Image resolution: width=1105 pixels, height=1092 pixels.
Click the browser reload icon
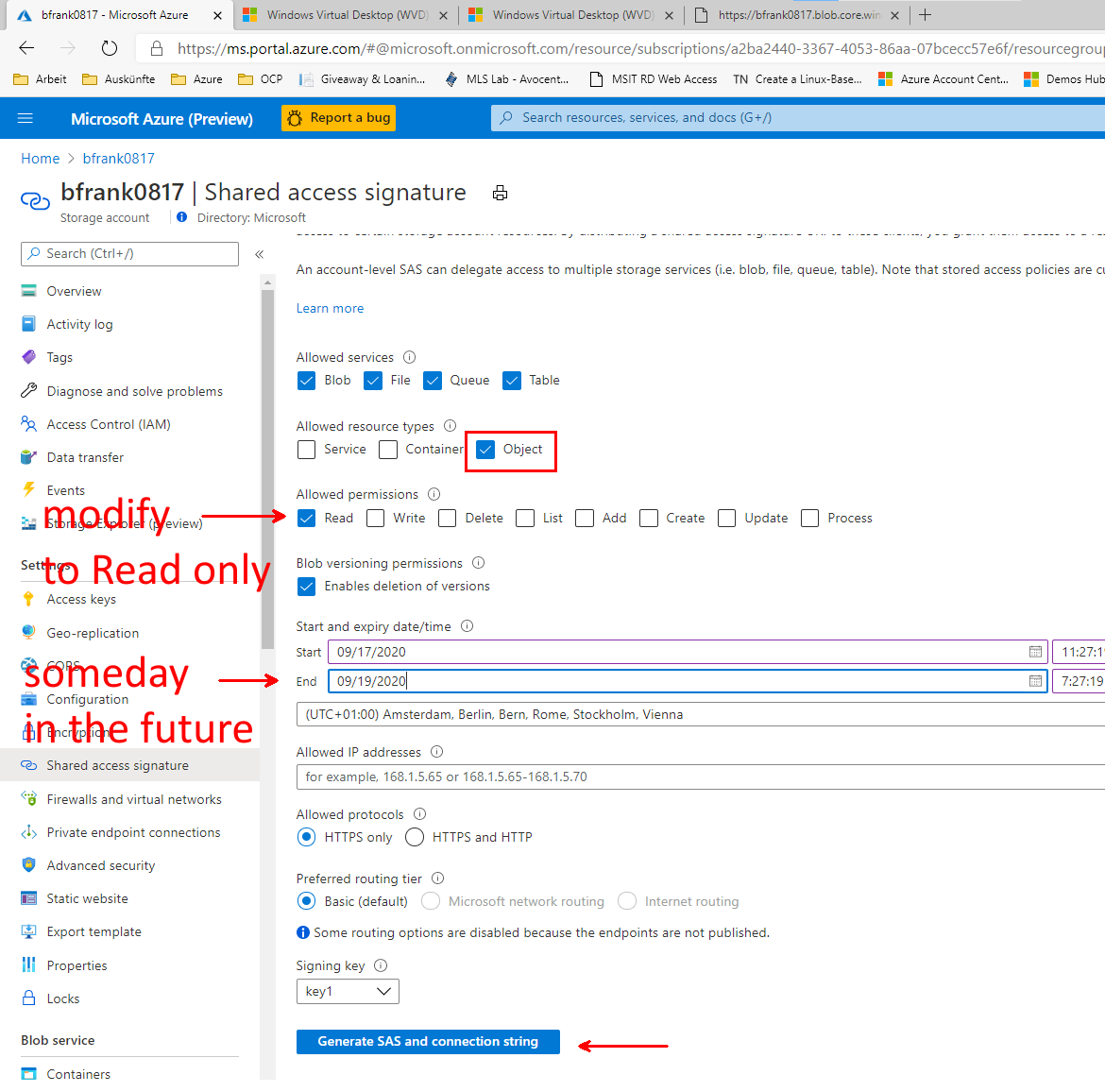point(110,48)
